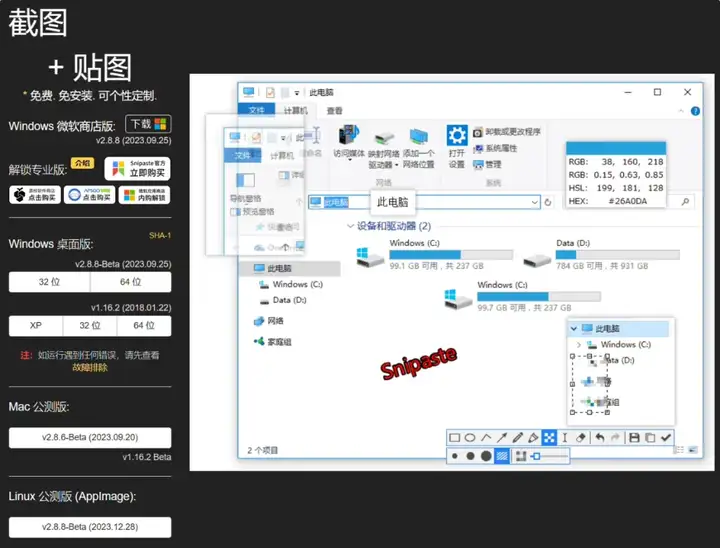The image size is (720, 548).
Task: Click 管理 in the ribbon
Action: [487, 164]
